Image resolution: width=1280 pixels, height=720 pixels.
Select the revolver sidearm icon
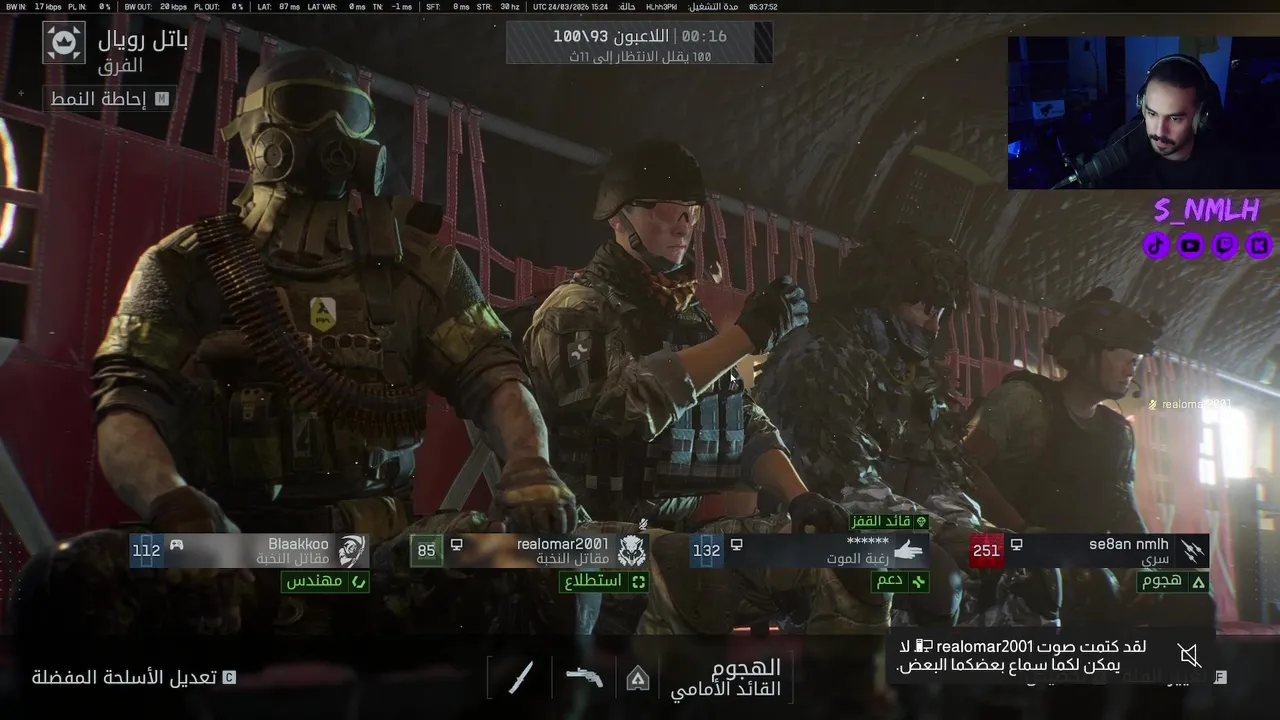pyautogui.click(x=584, y=677)
